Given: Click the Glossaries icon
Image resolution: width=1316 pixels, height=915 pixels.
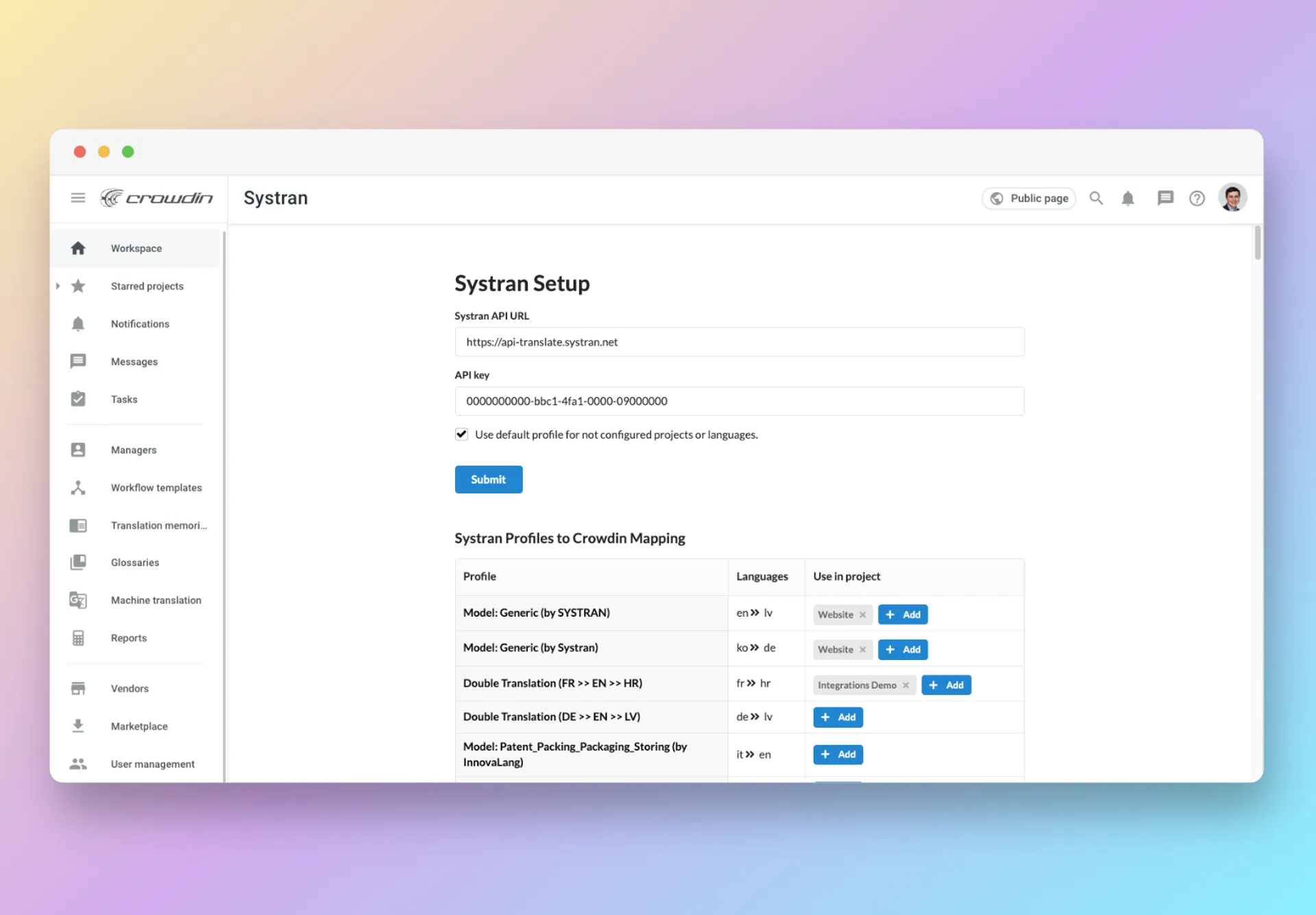Looking at the screenshot, I should click(78, 562).
